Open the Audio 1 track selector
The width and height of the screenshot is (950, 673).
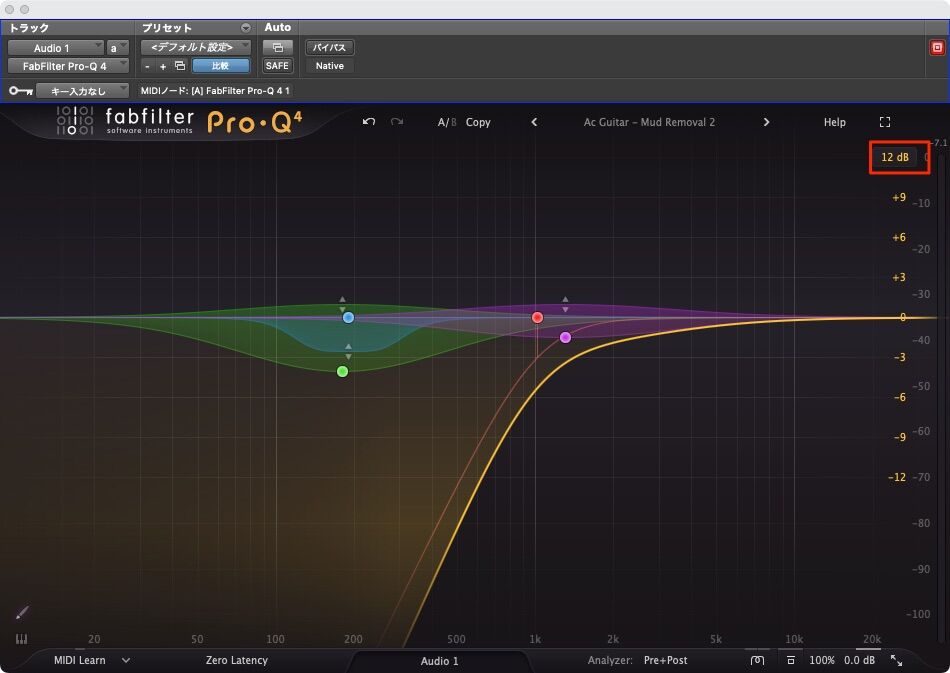(55, 48)
